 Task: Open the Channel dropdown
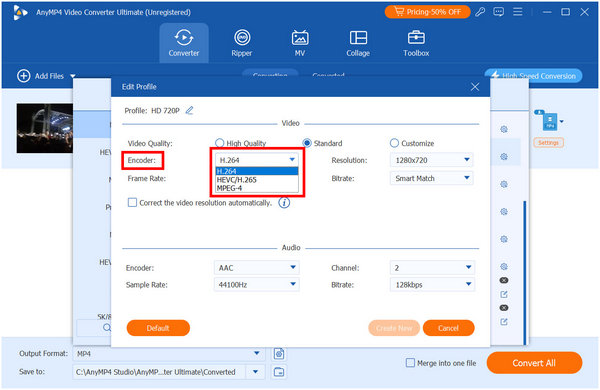pyautogui.click(x=432, y=268)
